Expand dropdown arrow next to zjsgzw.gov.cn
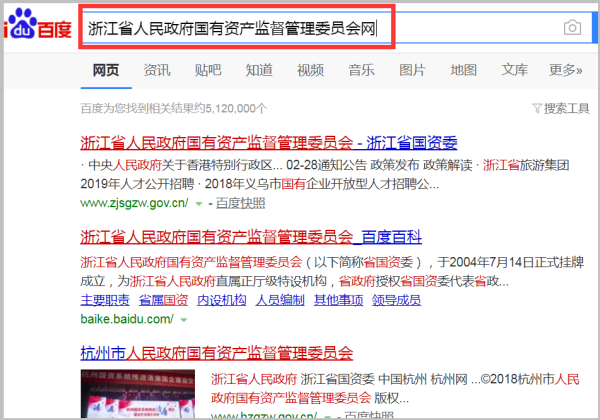This screenshot has height=420, width=600. tap(199, 204)
